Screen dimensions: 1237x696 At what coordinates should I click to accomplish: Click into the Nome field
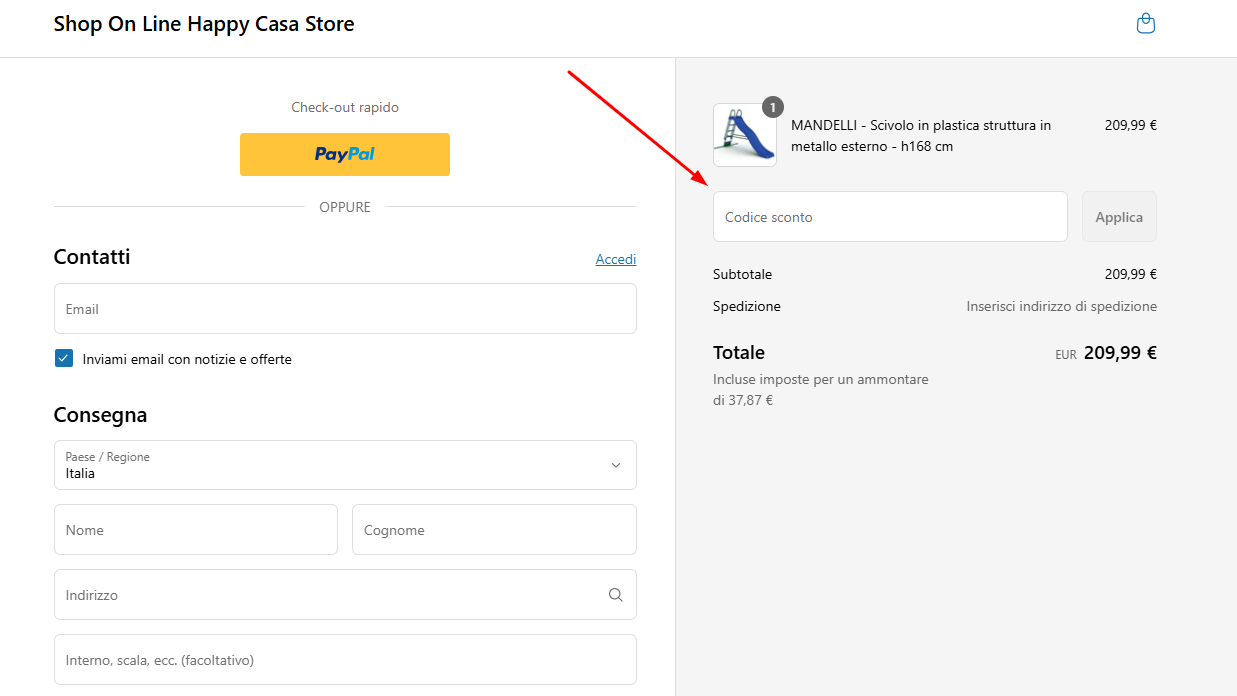195,530
